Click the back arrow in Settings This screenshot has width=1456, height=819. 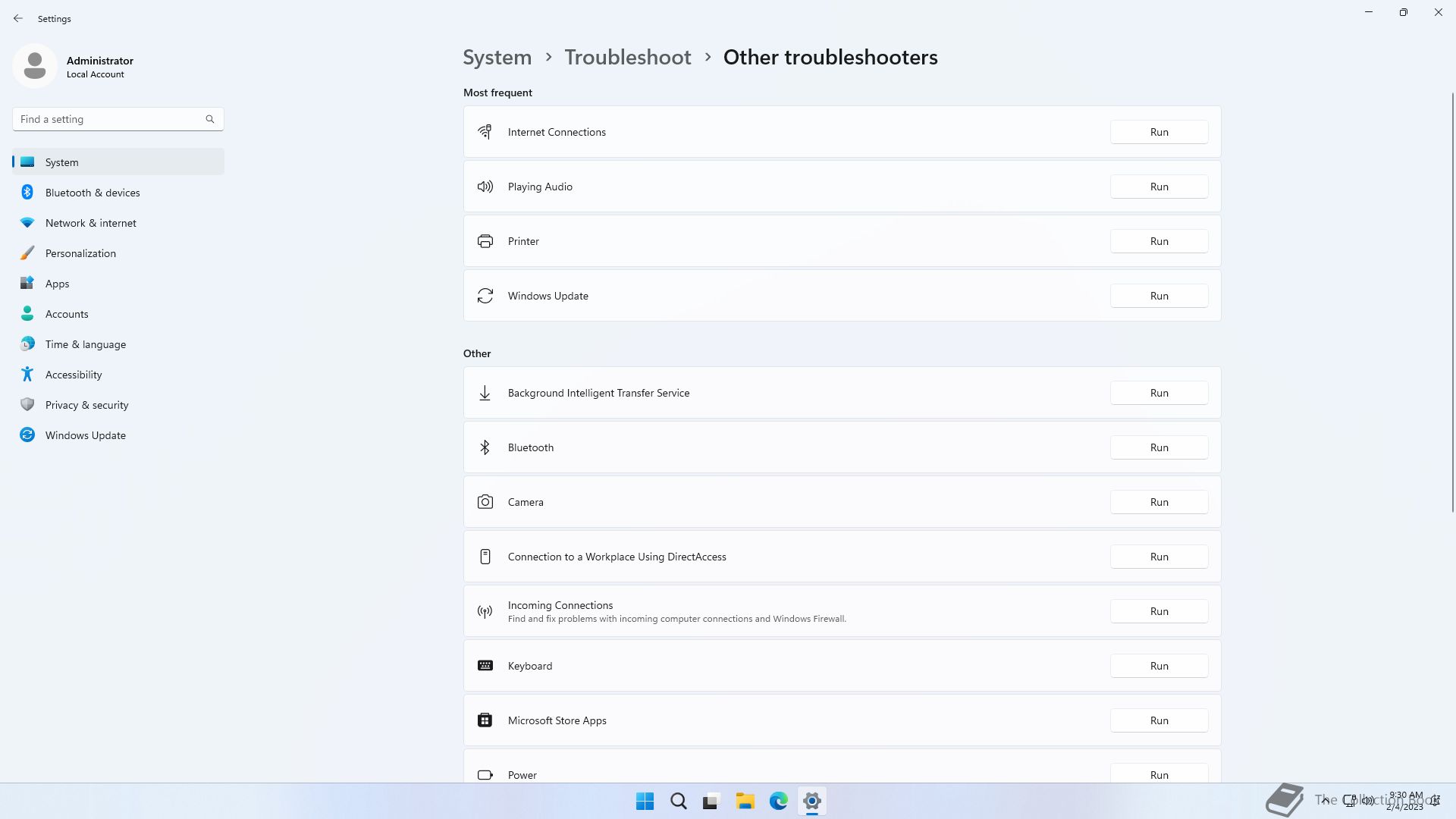coord(18,18)
